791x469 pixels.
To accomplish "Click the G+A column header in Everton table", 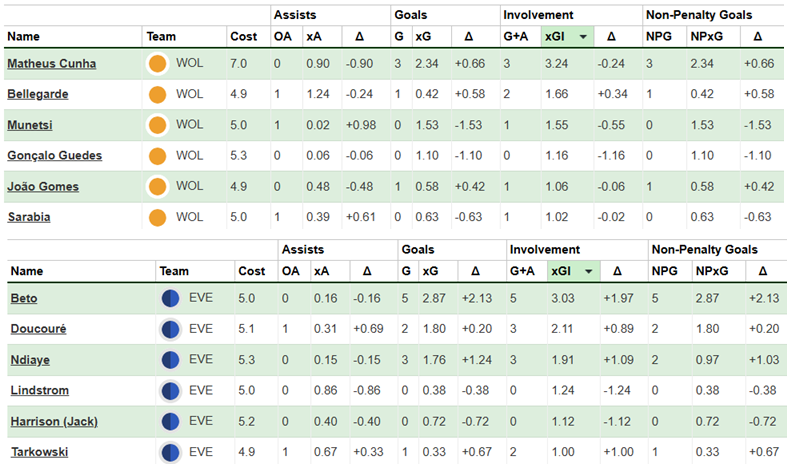I will point(523,271).
